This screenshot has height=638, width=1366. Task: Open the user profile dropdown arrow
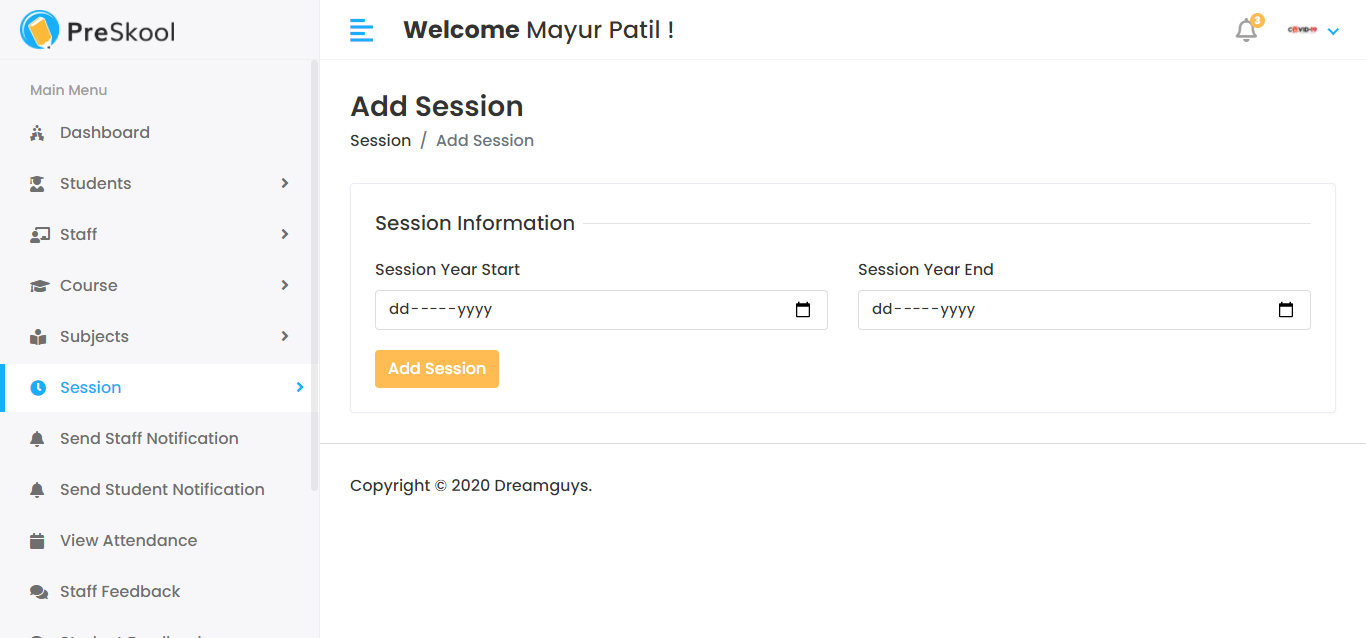click(x=1334, y=31)
